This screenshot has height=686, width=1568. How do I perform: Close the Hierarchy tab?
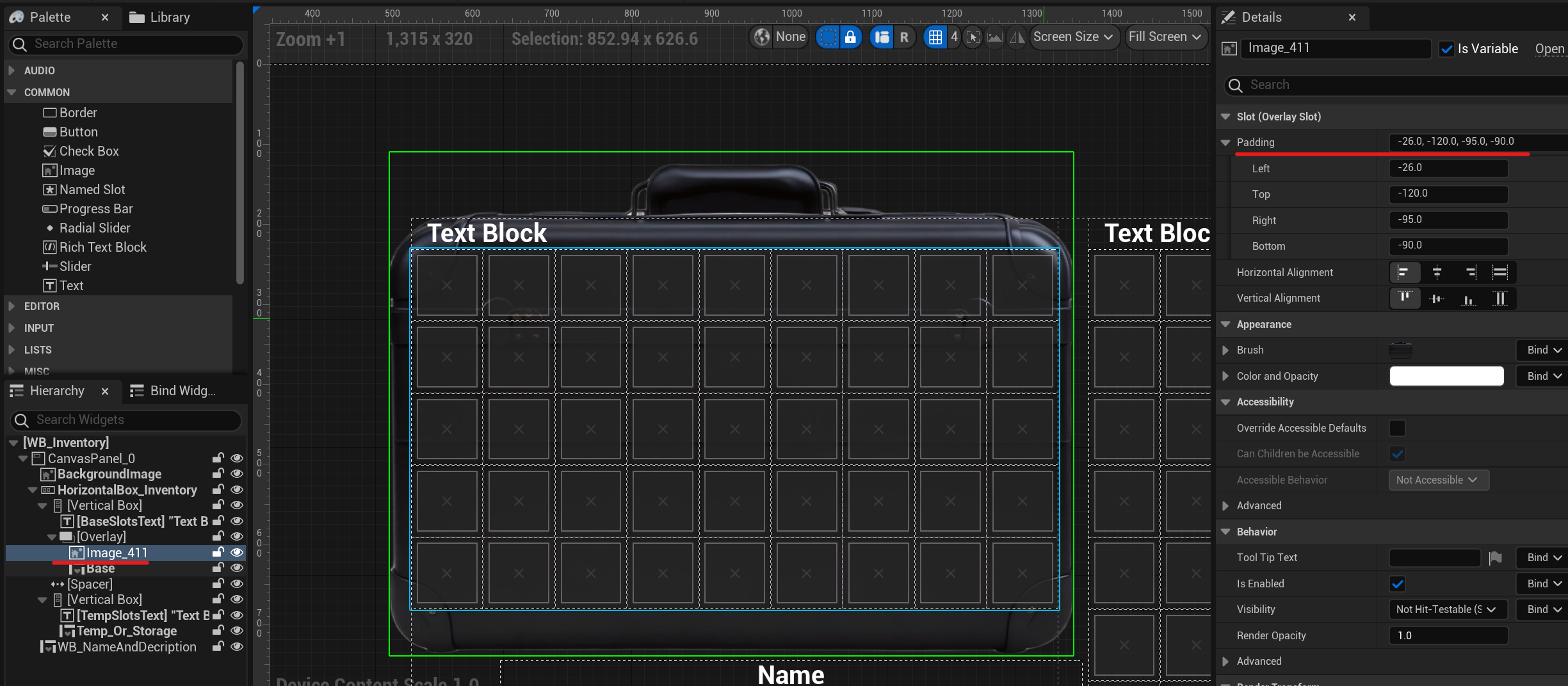105,391
